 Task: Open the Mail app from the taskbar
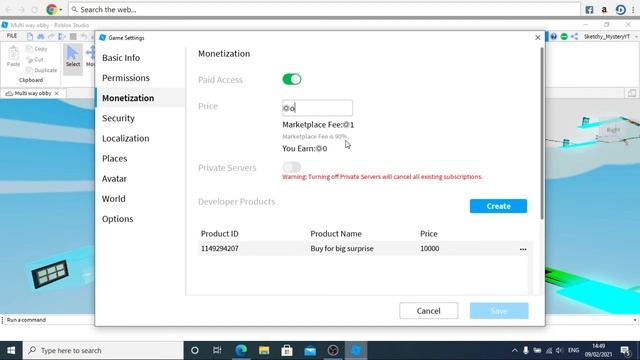coord(310,350)
